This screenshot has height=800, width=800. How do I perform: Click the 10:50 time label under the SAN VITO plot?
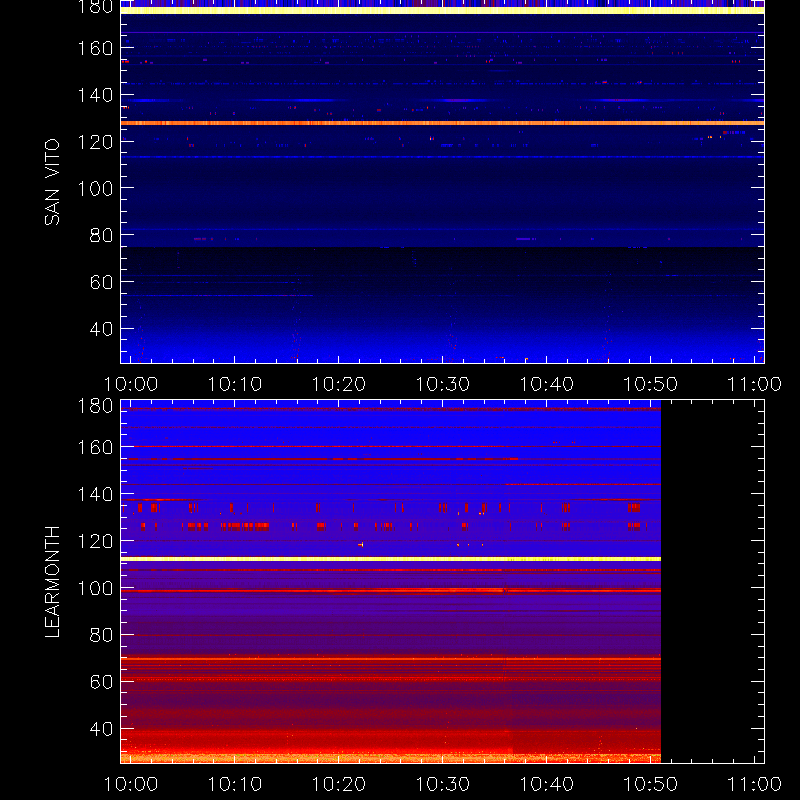point(651,384)
